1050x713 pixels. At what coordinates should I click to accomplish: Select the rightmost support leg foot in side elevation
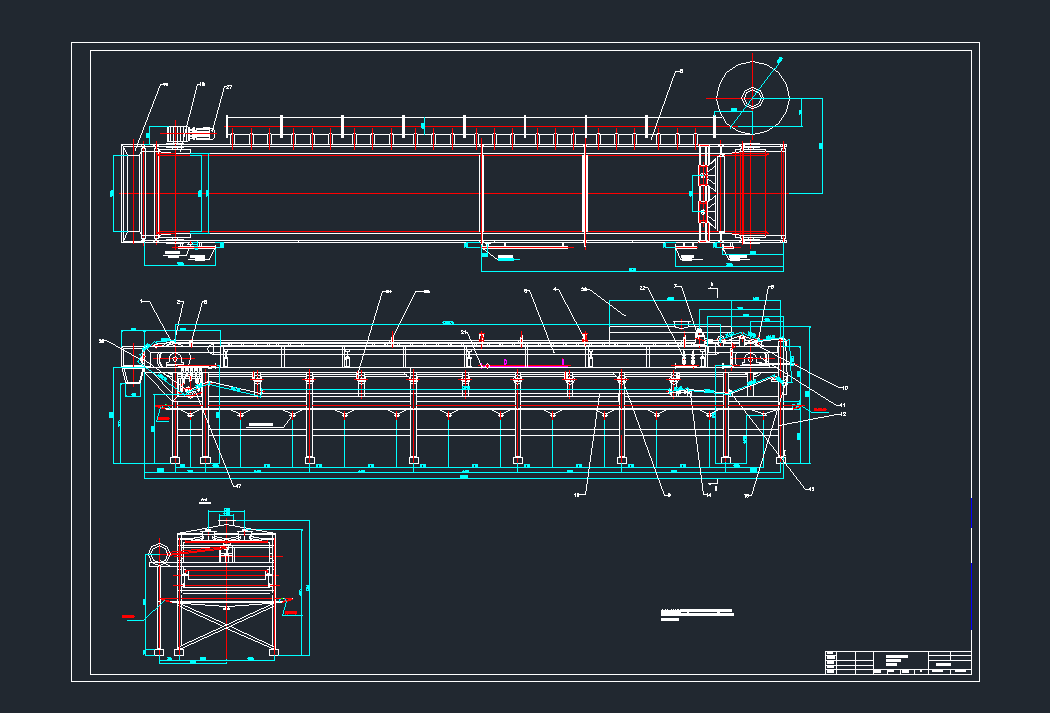pyautogui.click(x=779, y=460)
